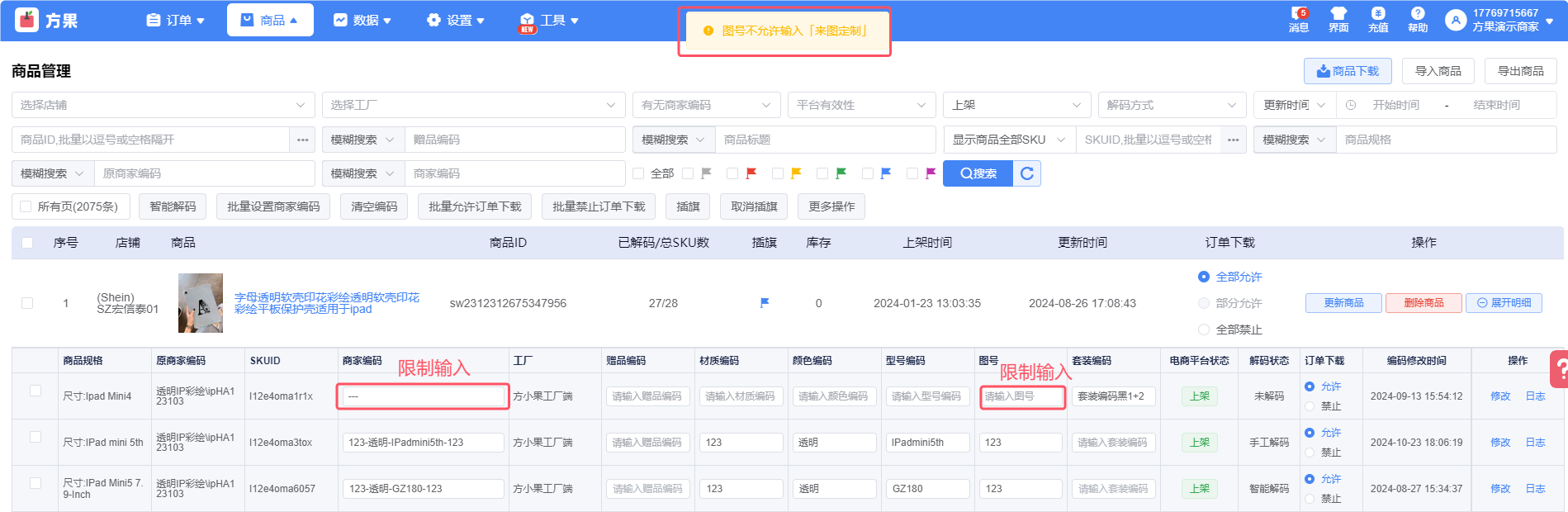Image resolution: width=1568 pixels, height=512 pixels.
Task: Click the 导出商品 button
Action: click(x=1520, y=71)
